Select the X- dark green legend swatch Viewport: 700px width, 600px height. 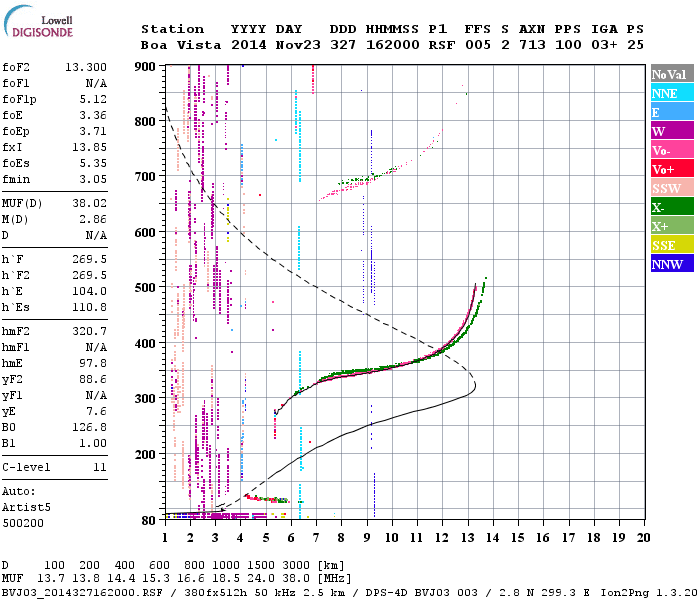672,207
